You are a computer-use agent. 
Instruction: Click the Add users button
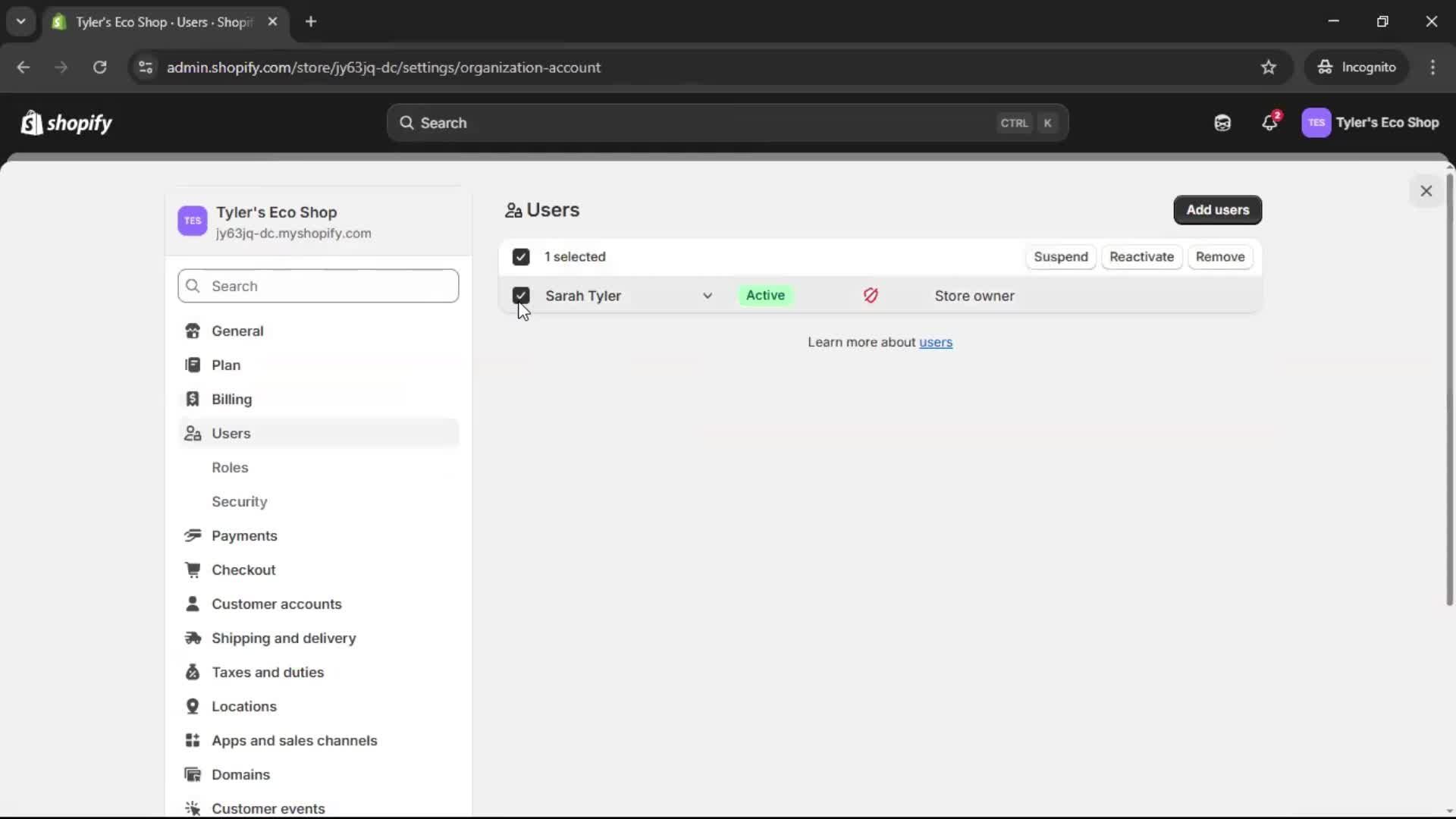[x=1217, y=210]
